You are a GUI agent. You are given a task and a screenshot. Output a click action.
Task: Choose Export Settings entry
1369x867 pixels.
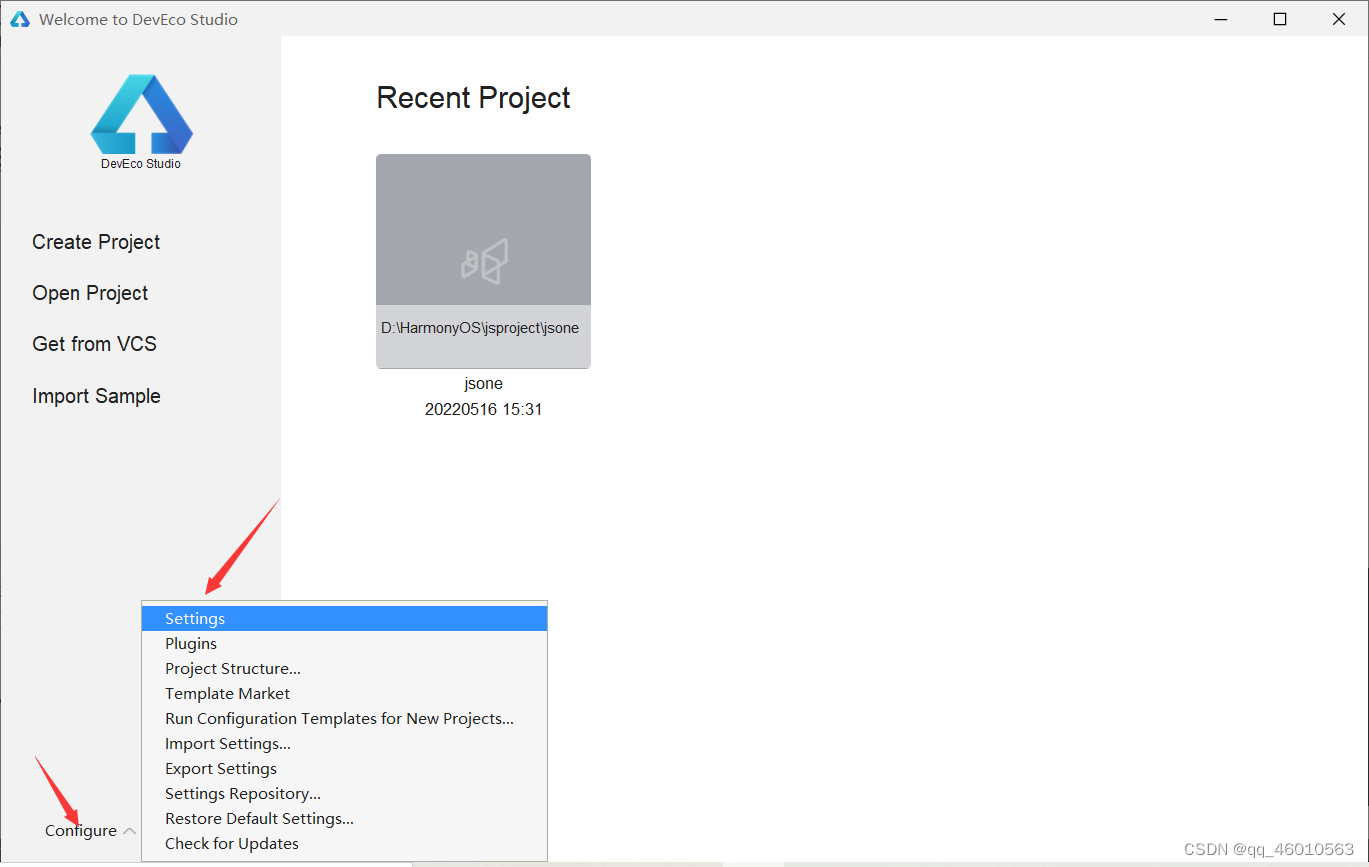pos(345,769)
